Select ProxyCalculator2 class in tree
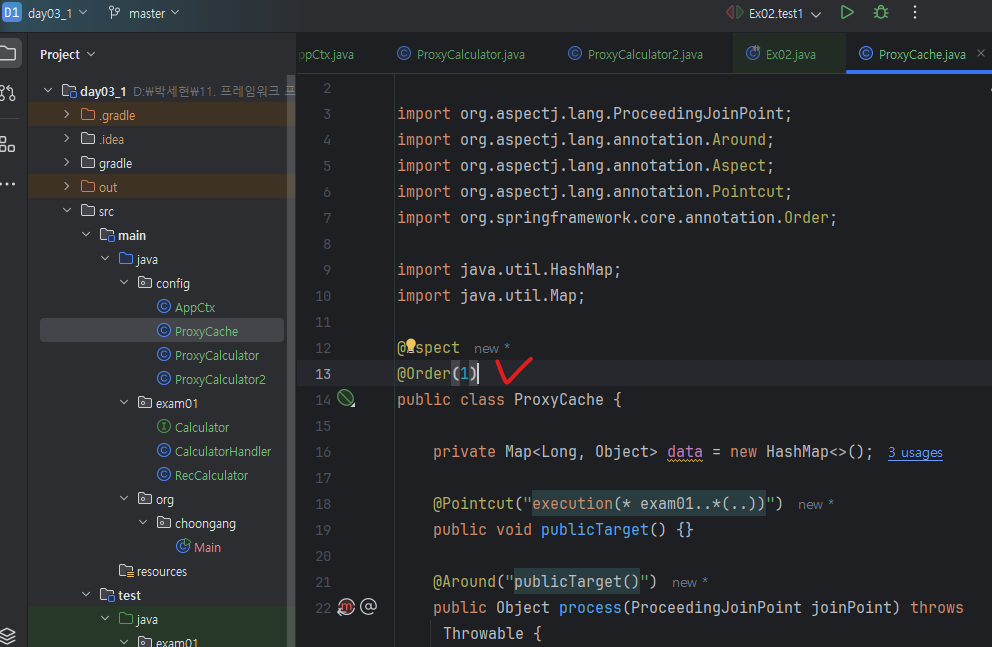Viewport: 992px width, 647px height. point(211,379)
